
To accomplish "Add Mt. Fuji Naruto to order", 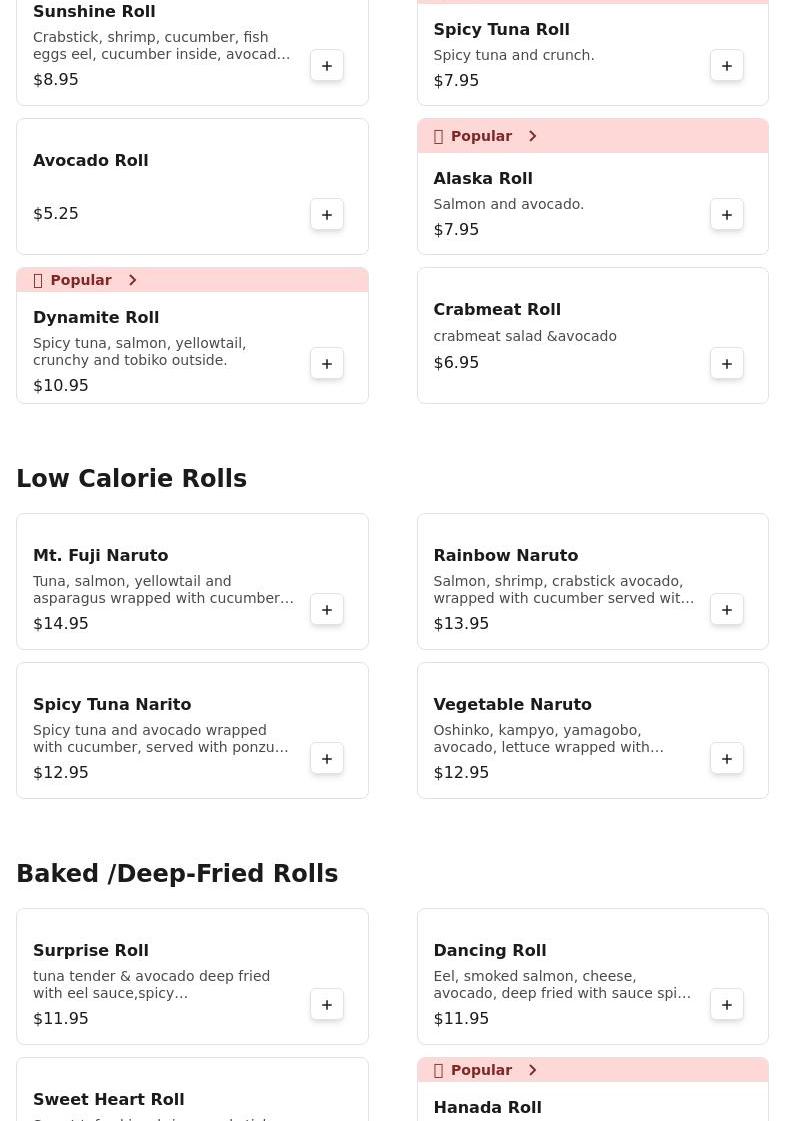I will [327, 610].
